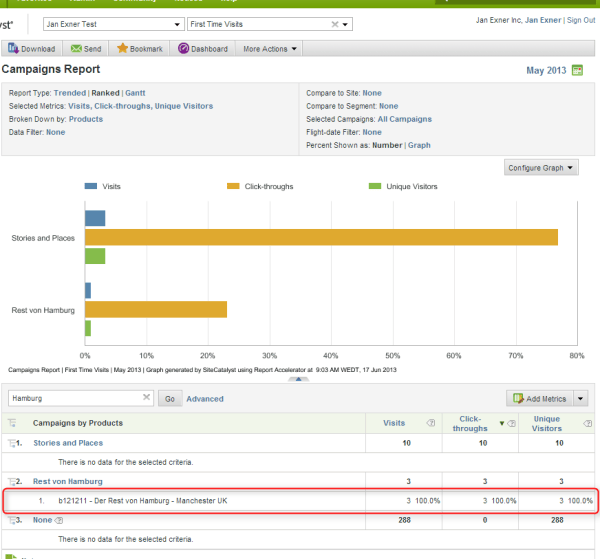The width and height of the screenshot is (600, 559).
Task: Show percent as Graph
Action: [x=419, y=145]
